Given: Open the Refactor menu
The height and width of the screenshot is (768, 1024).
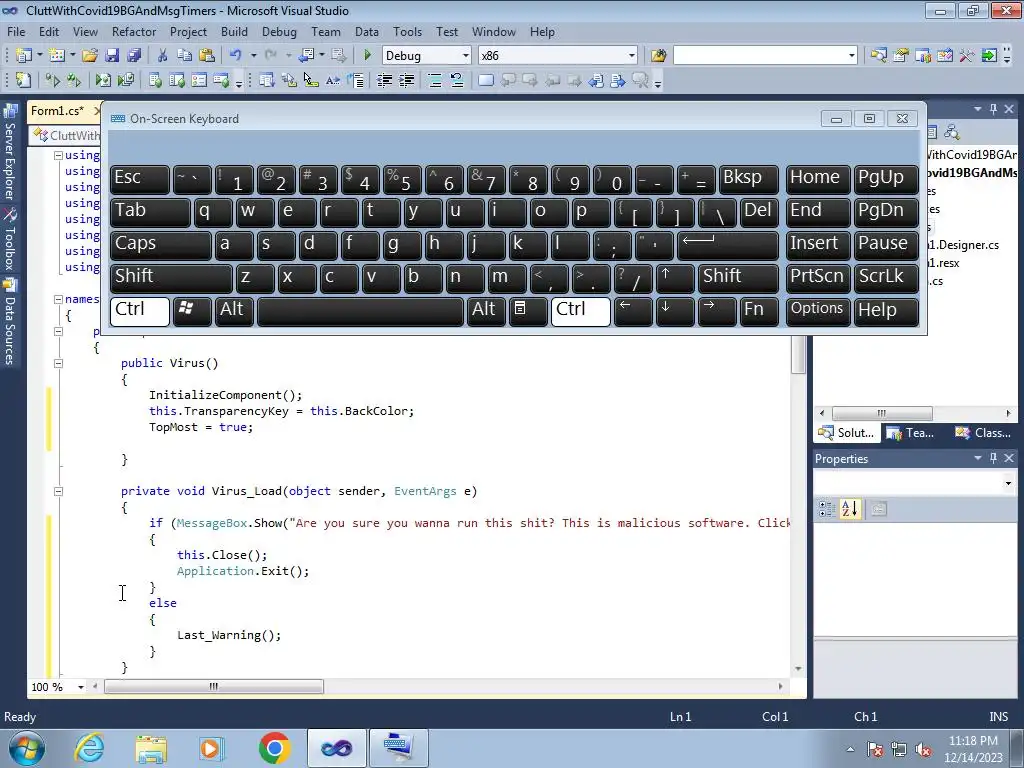Looking at the screenshot, I should 134,31.
